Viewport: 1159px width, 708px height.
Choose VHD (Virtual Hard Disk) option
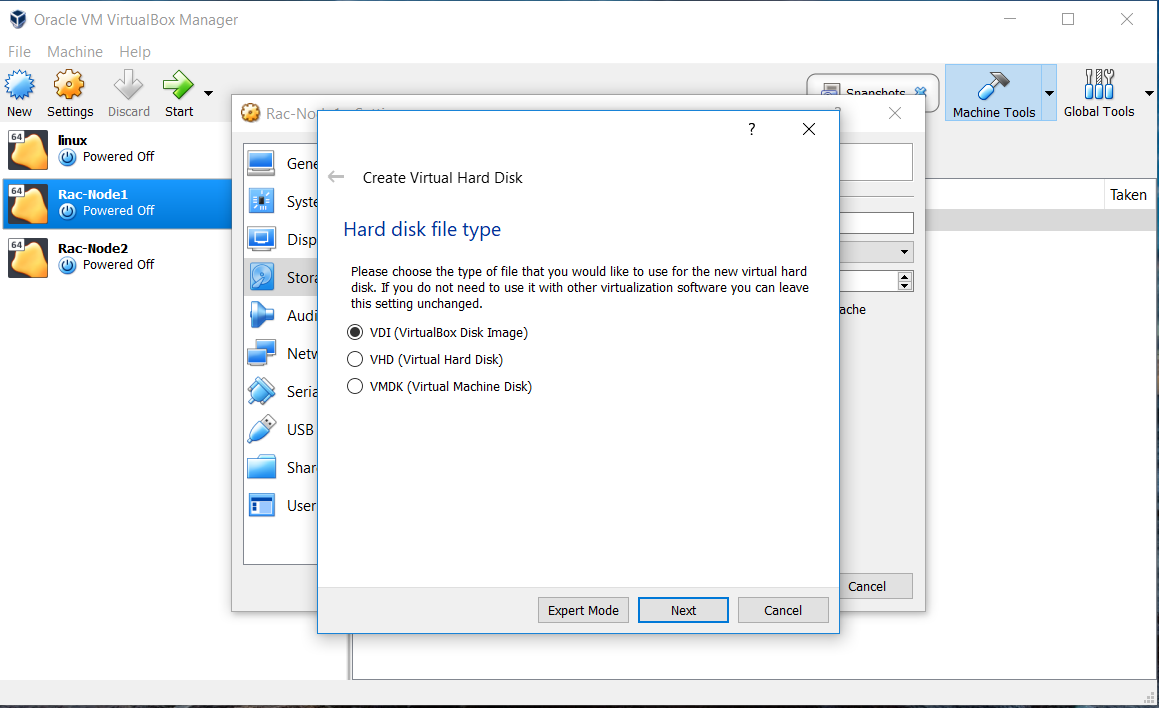tap(425, 359)
